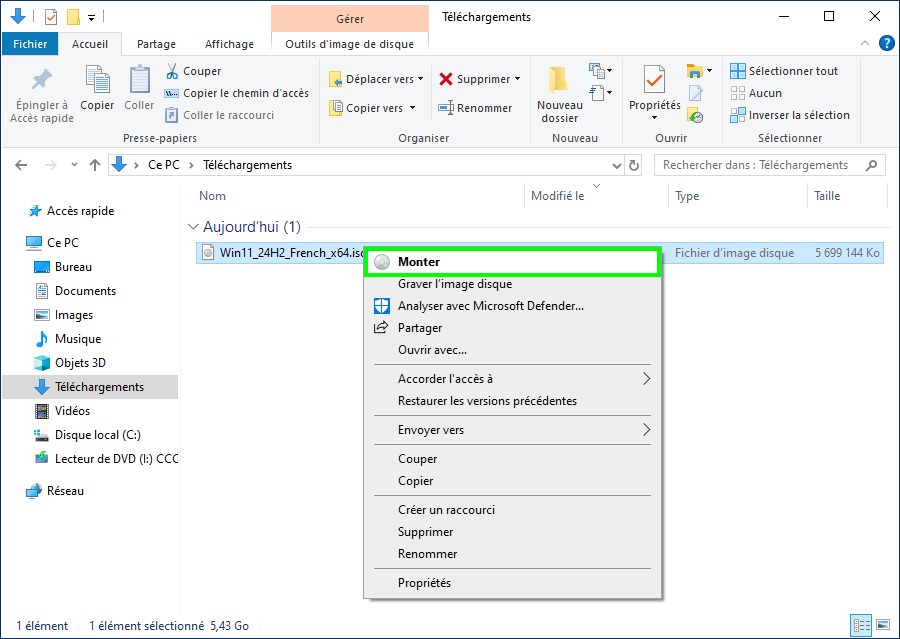Click the Épingler à Accès rapide pin icon
Image resolution: width=900 pixels, height=639 pixels.
tap(42, 80)
